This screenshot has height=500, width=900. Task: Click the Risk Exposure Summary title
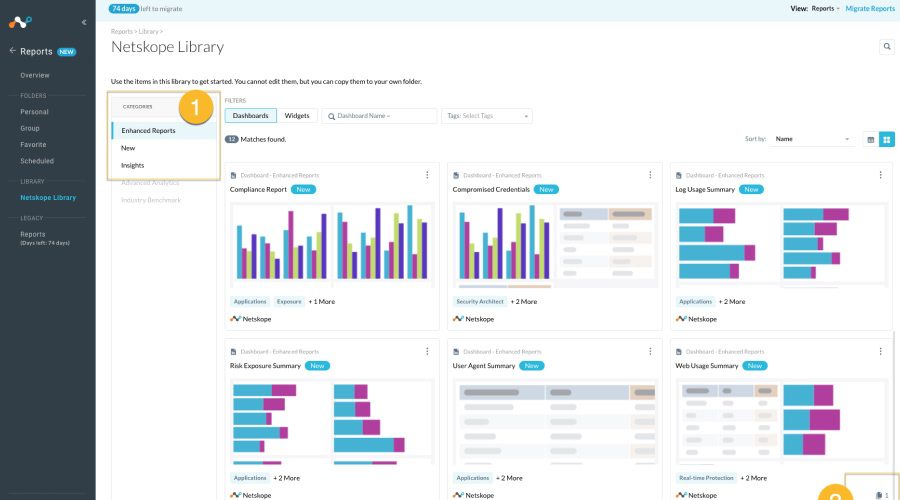coord(265,366)
